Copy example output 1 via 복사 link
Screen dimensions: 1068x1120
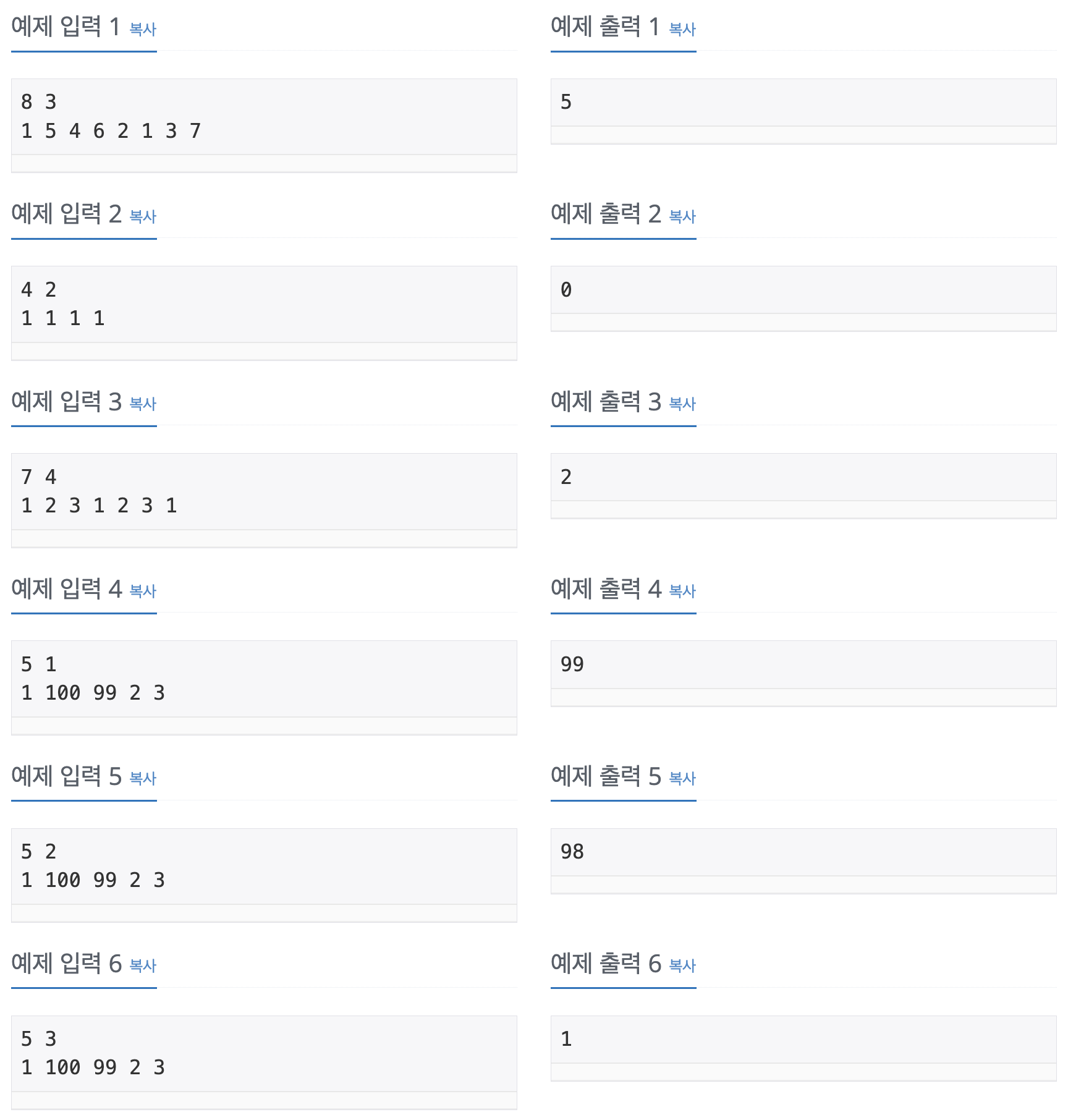click(682, 29)
